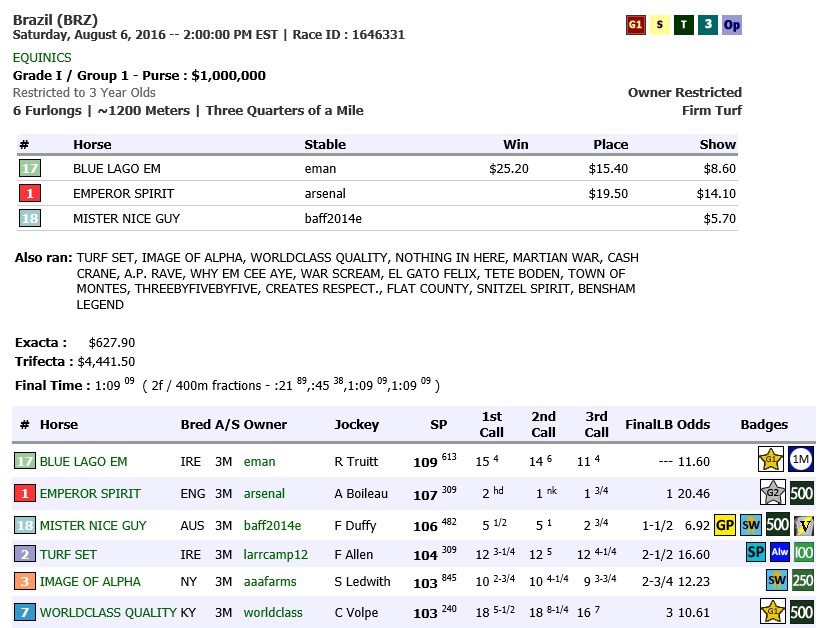Click the G2 star badge for Emperor Spirit
The width and height of the screenshot is (839, 628).
coord(773,492)
